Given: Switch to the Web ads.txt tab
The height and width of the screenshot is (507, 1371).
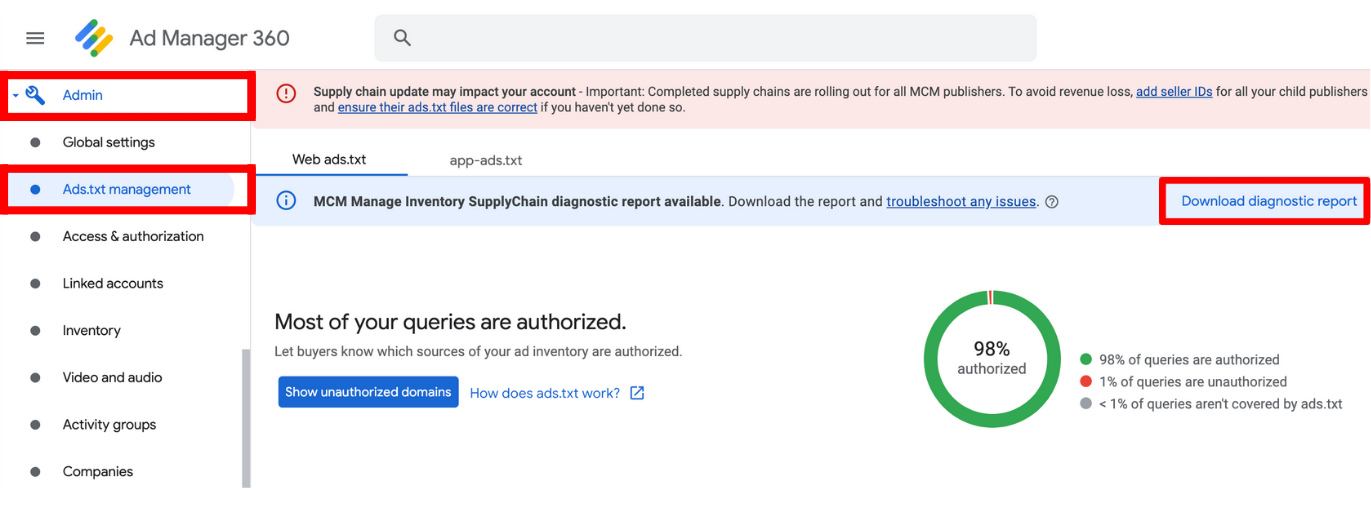Looking at the screenshot, I should pyautogui.click(x=329, y=159).
